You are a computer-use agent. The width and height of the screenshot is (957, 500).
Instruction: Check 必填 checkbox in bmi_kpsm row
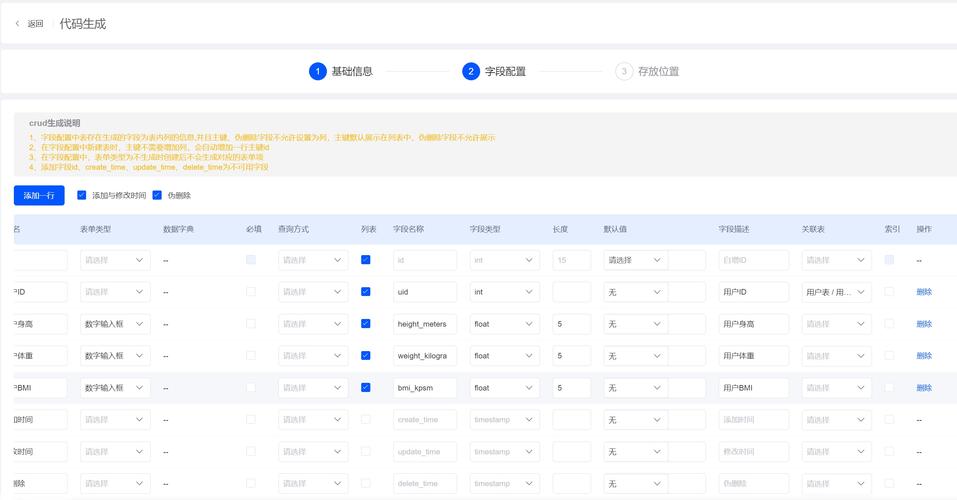pos(251,388)
